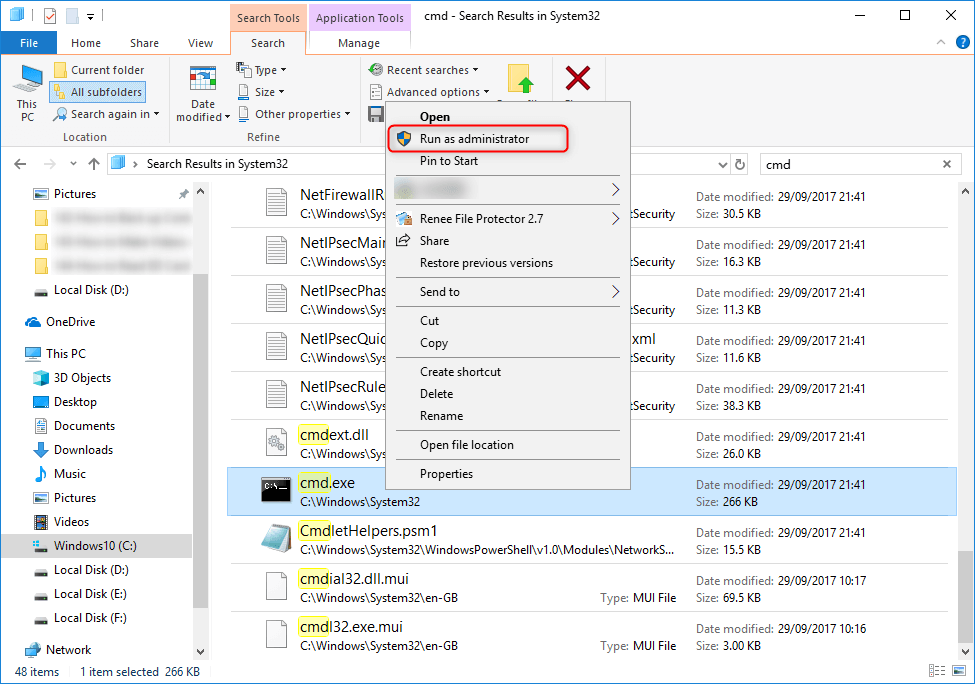
Task: Clear the cmd search box
Action: pos(947,164)
